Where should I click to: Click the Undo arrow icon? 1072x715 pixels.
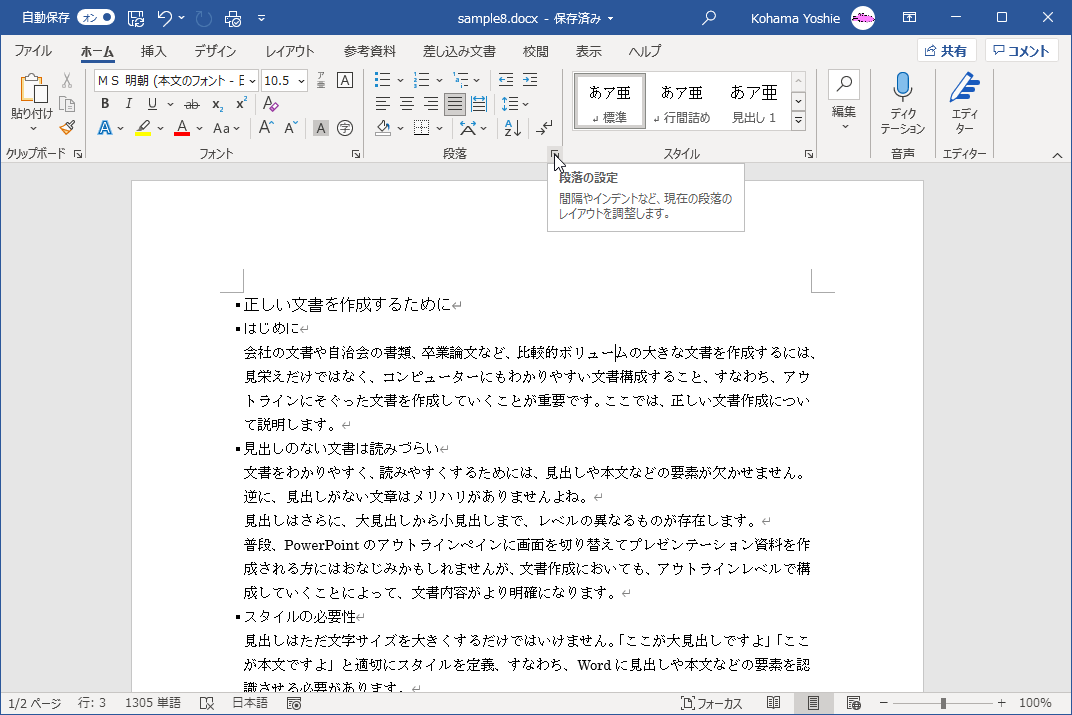tap(164, 18)
